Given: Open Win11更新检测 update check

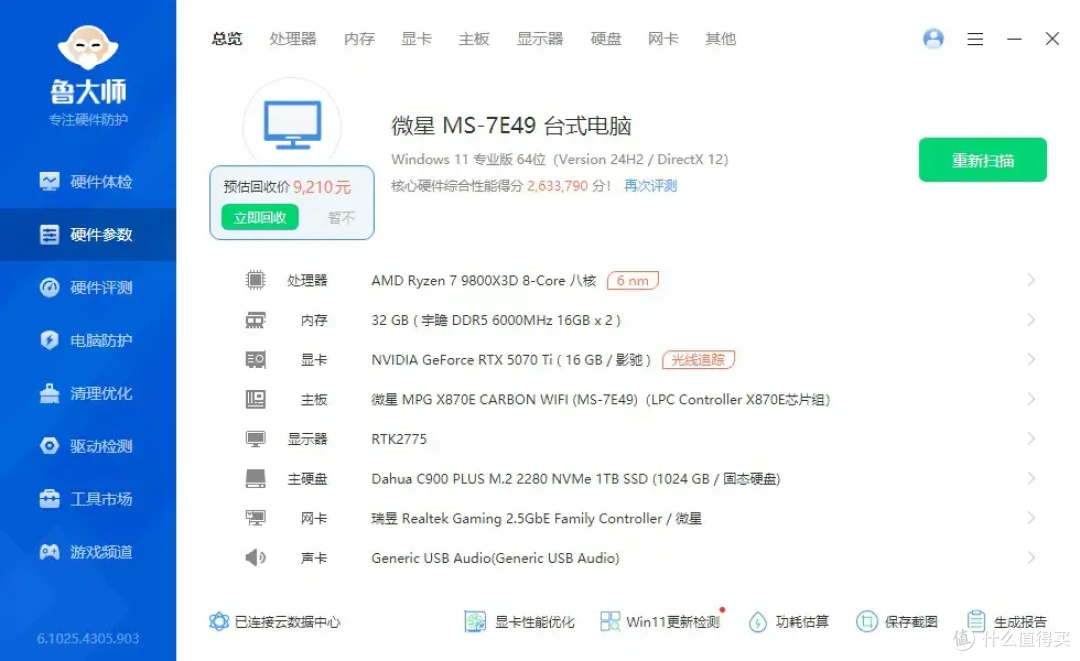Looking at the screenshot, I should (660, 622).
